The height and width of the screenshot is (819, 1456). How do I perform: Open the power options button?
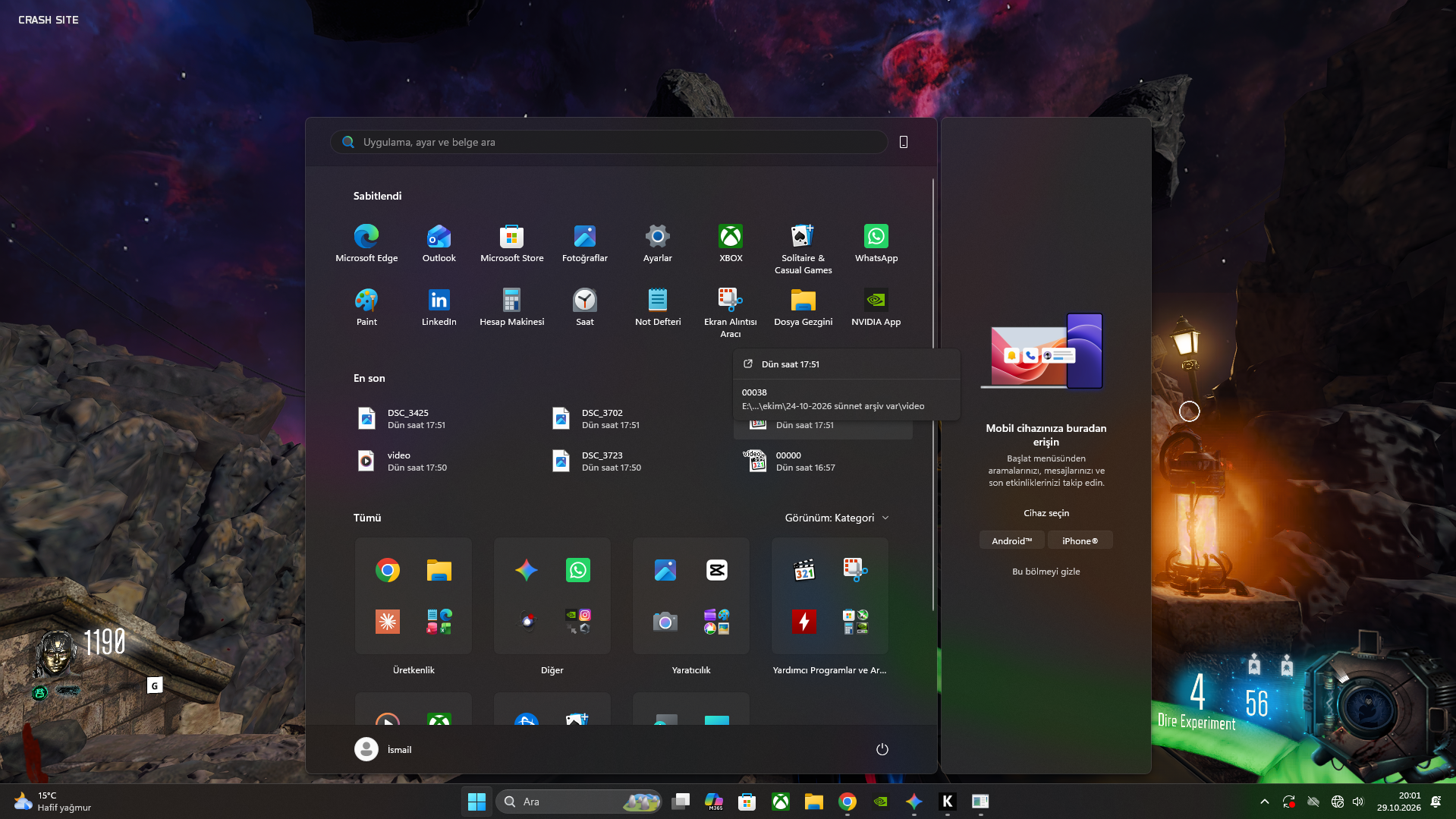tap(882, 749)
